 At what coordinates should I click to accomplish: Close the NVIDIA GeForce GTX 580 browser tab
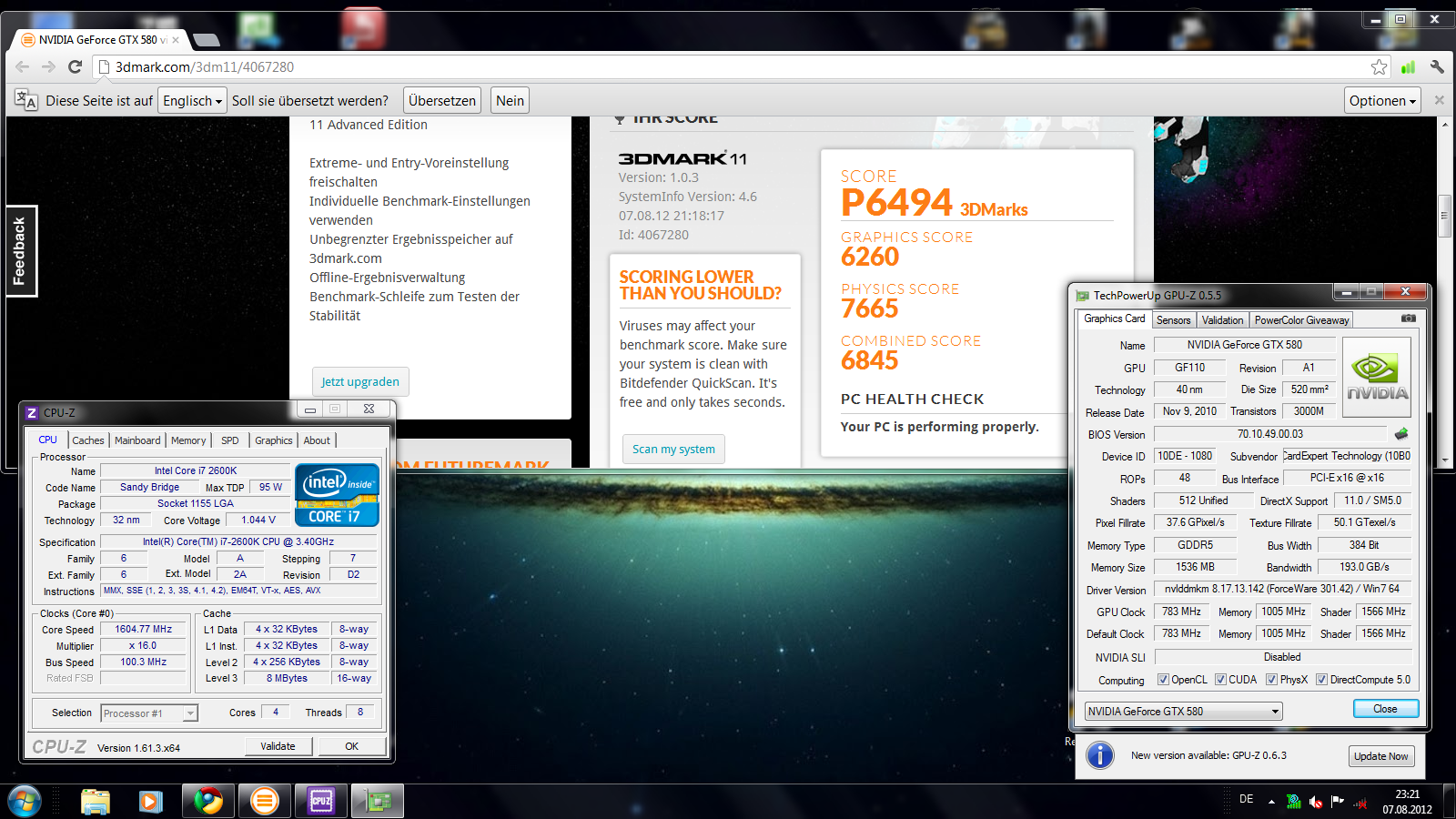click(x=176, y=40)
